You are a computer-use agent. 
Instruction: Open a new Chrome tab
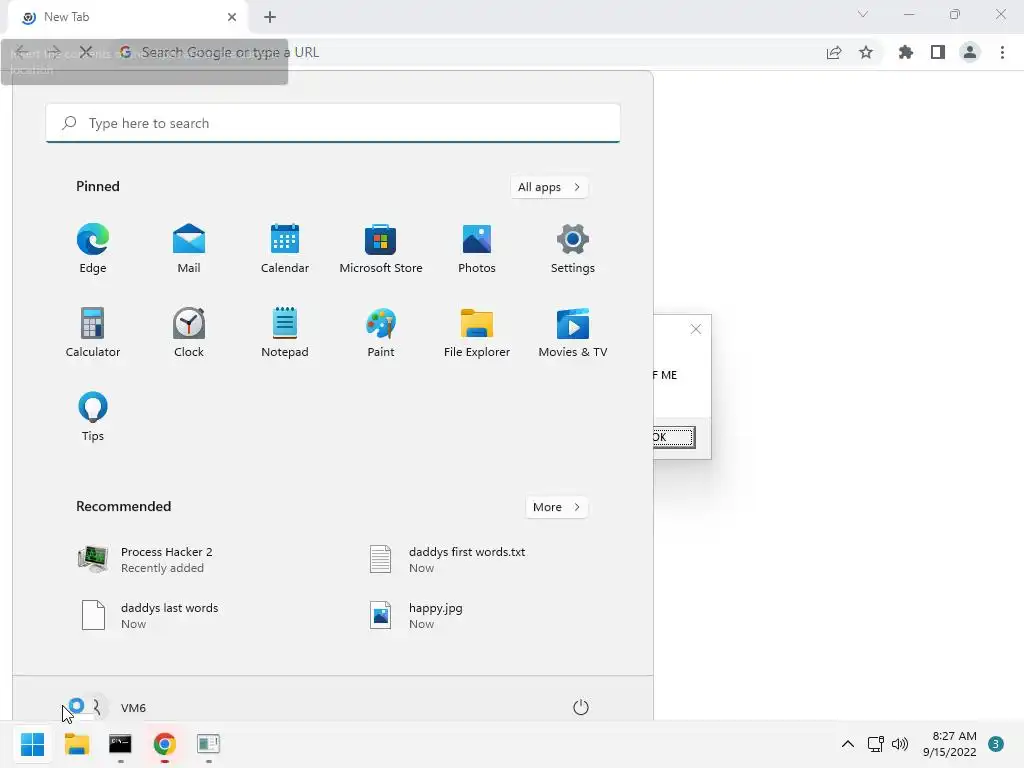click(270, 17)
